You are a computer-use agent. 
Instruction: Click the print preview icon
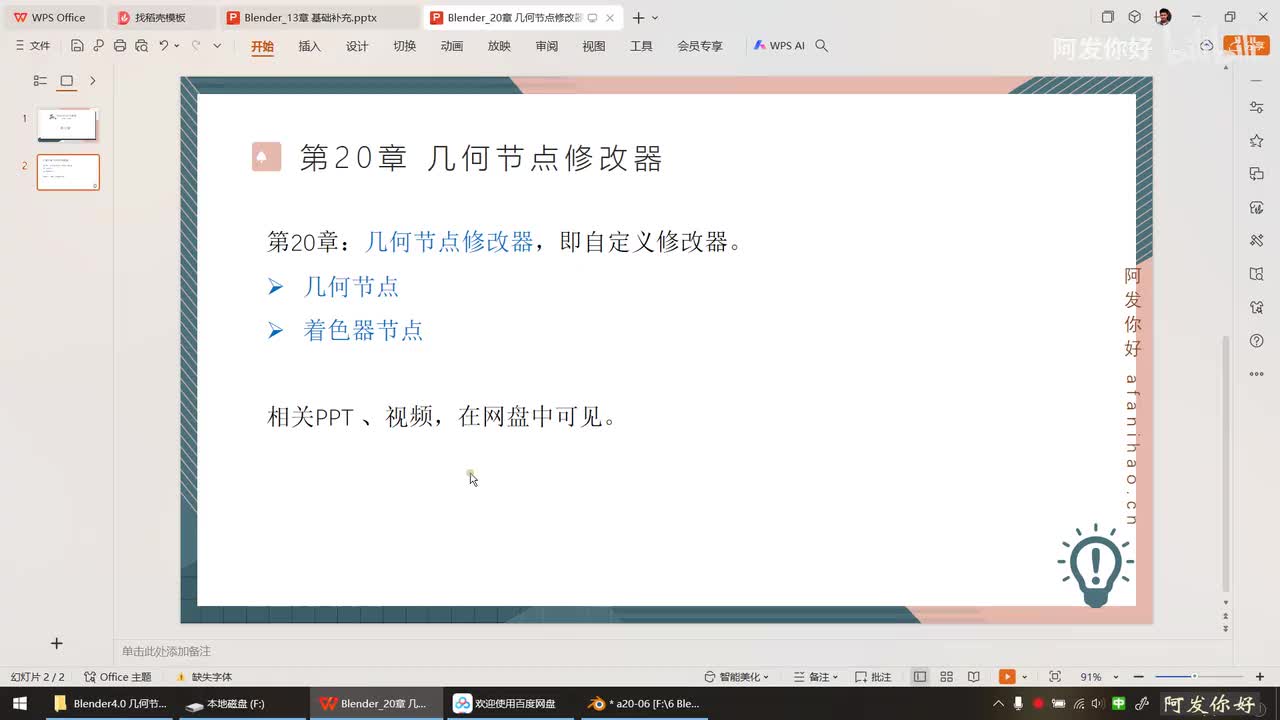pyautogui.click(x=141, y=46)
